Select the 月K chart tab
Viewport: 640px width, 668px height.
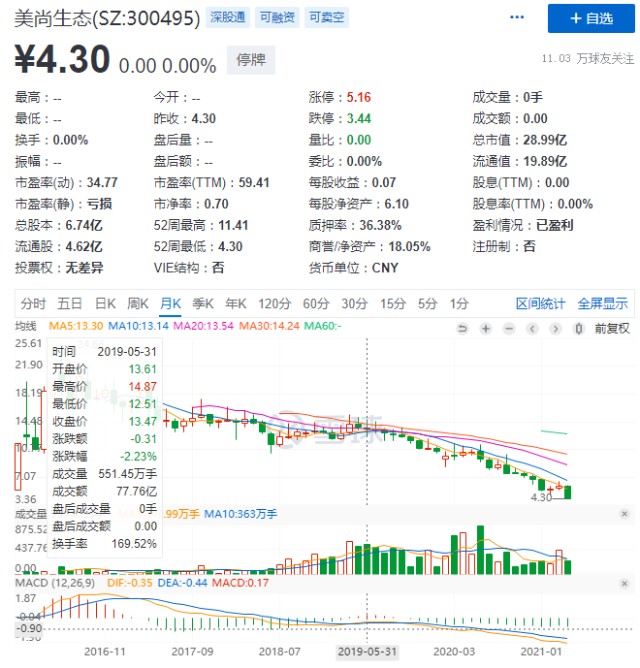(x=170, y=304)
